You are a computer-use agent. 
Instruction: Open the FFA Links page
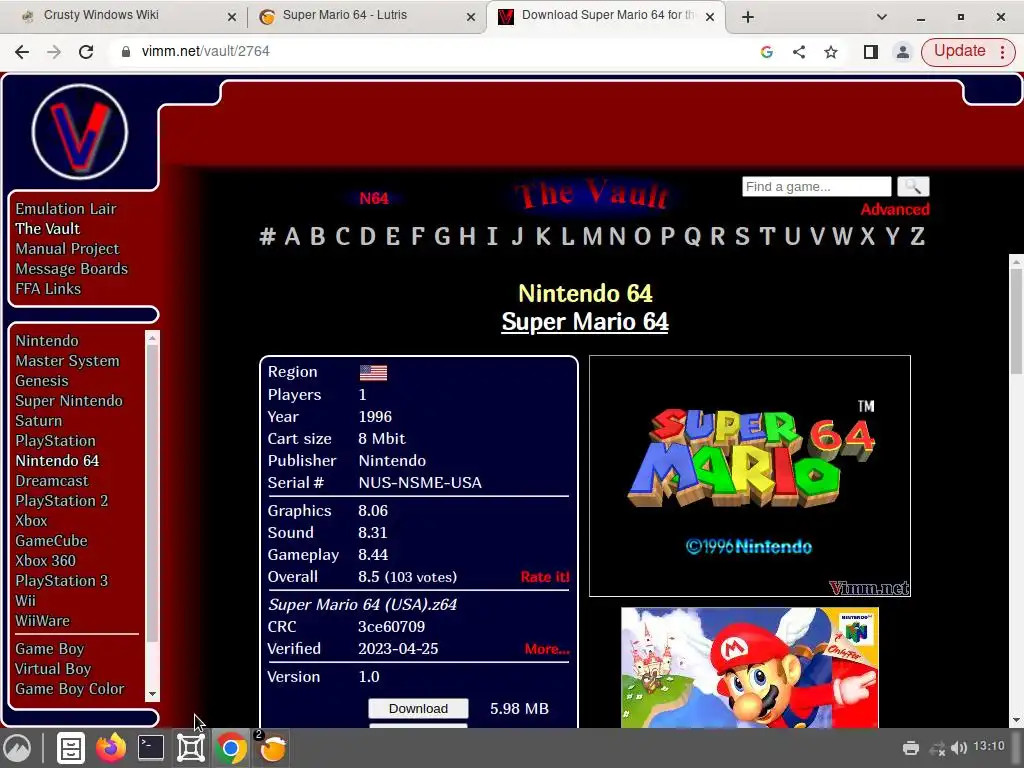(x=48, y=289)
